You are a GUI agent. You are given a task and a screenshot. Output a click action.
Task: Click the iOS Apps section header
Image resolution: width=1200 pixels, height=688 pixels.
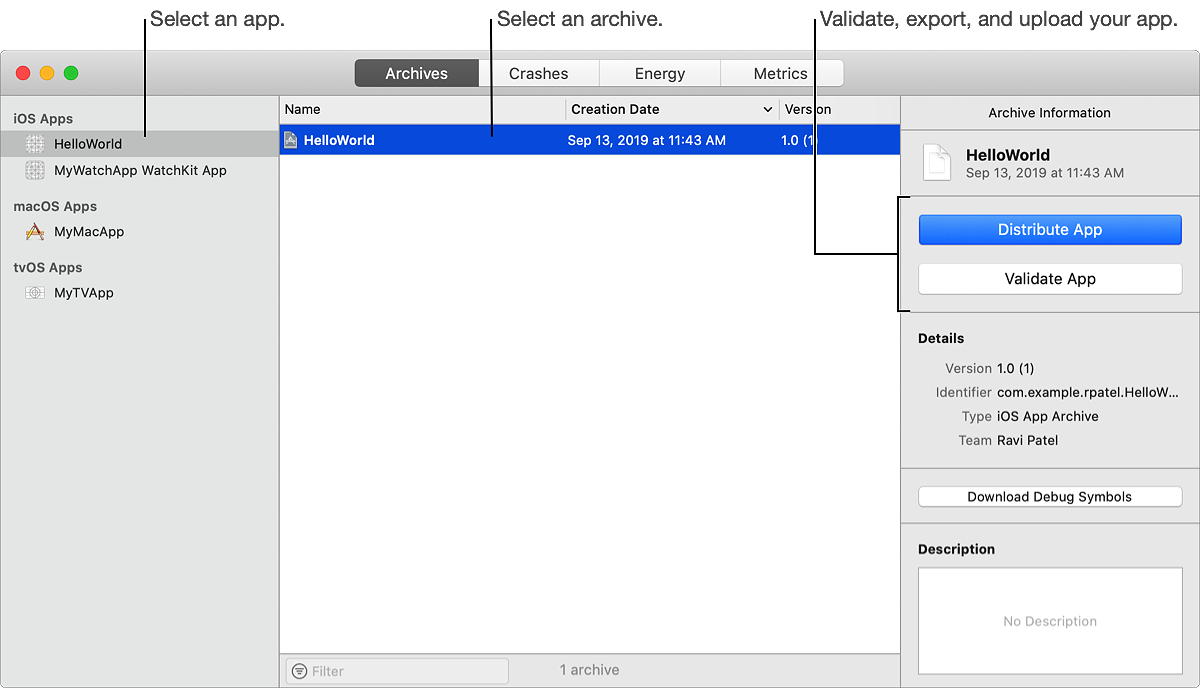[43, 119]
